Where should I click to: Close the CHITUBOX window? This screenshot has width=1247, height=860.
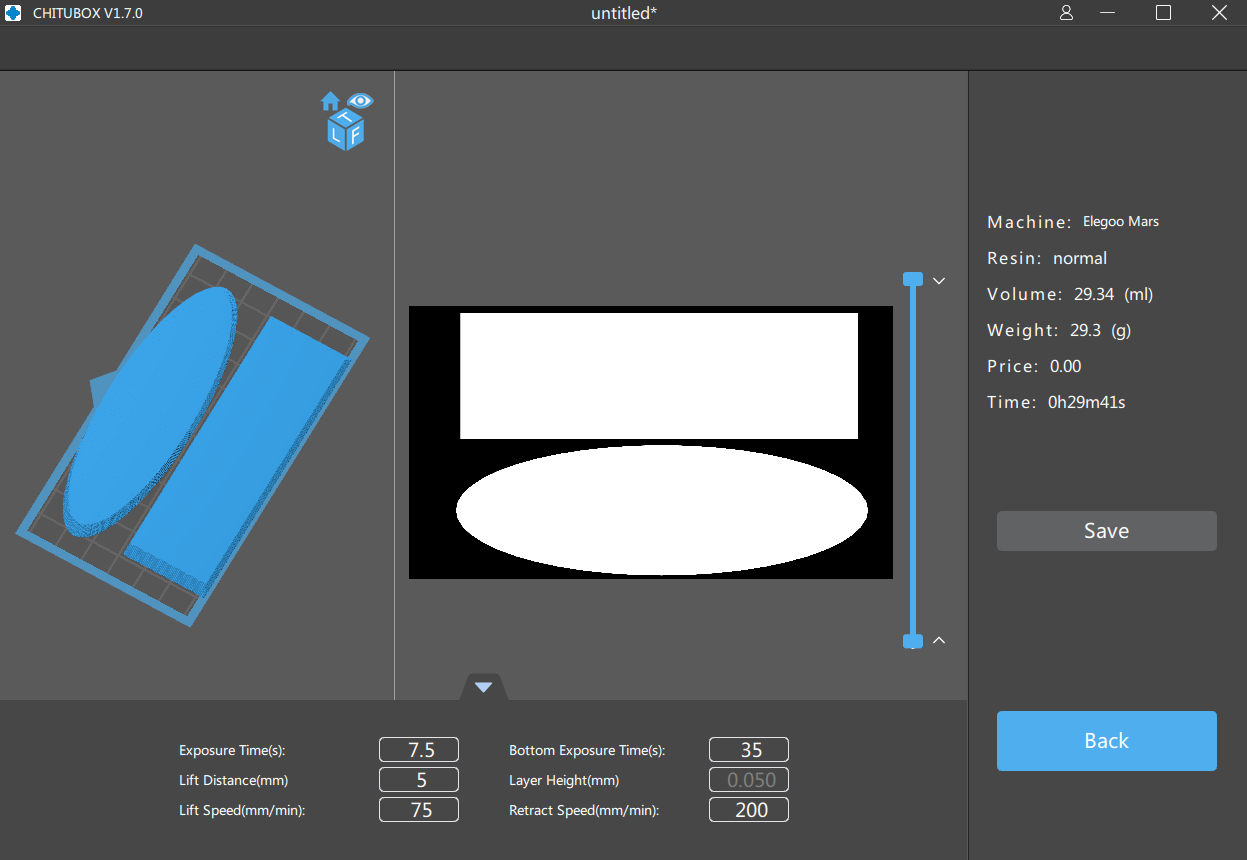1218,13
